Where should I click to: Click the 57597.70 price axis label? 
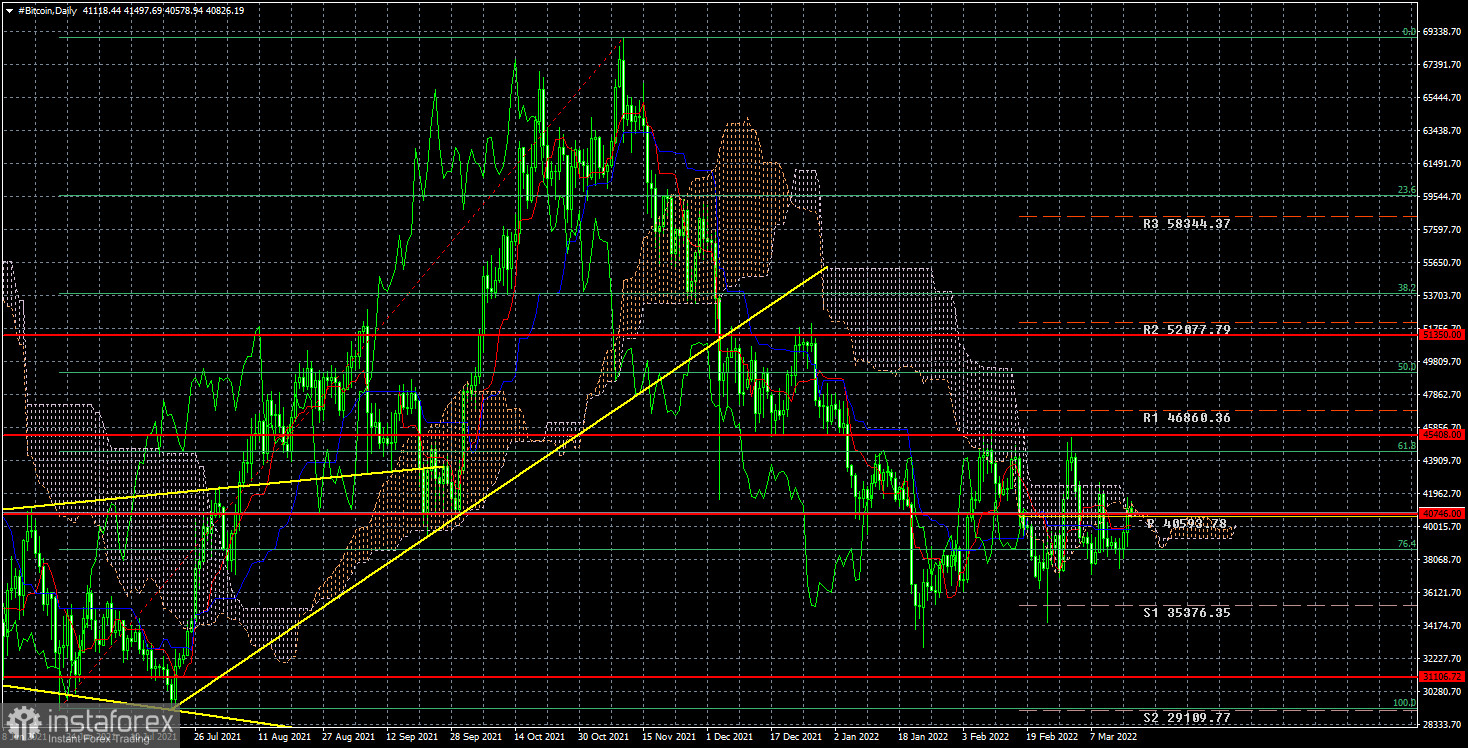tap(1443, 230)
